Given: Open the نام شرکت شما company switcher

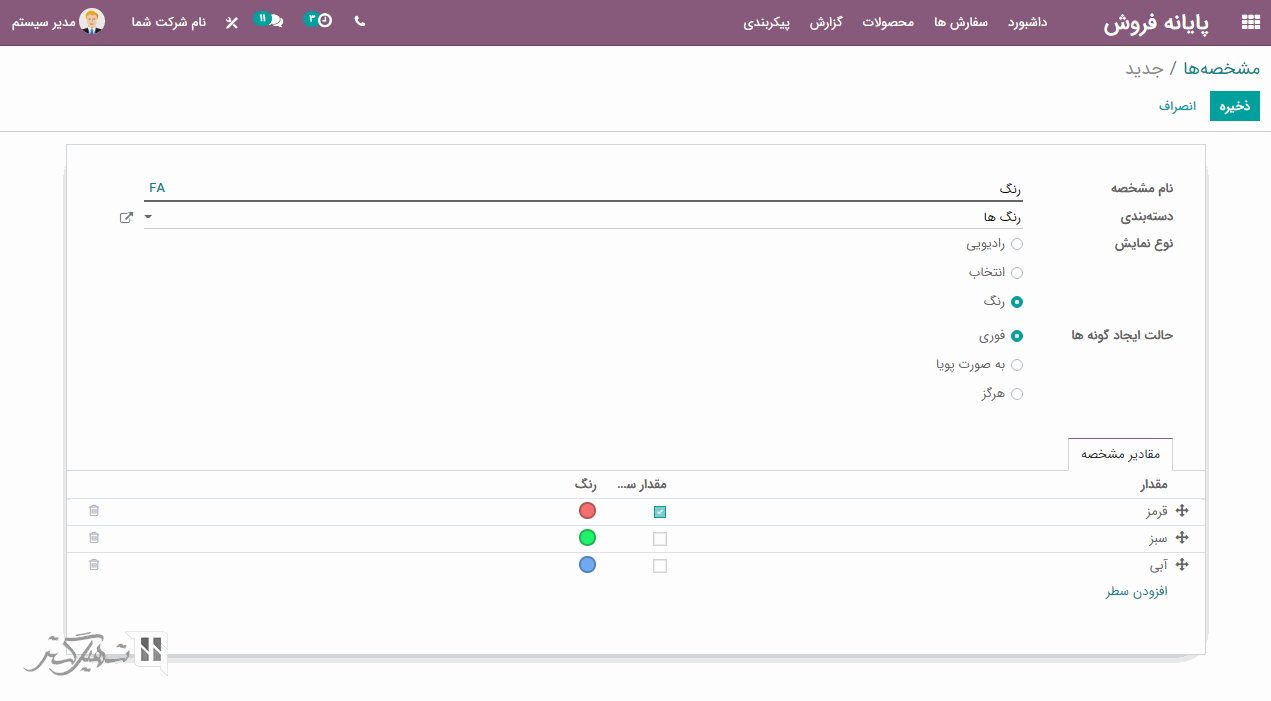Looking at the screenshot, I should [x=168, y=22].
